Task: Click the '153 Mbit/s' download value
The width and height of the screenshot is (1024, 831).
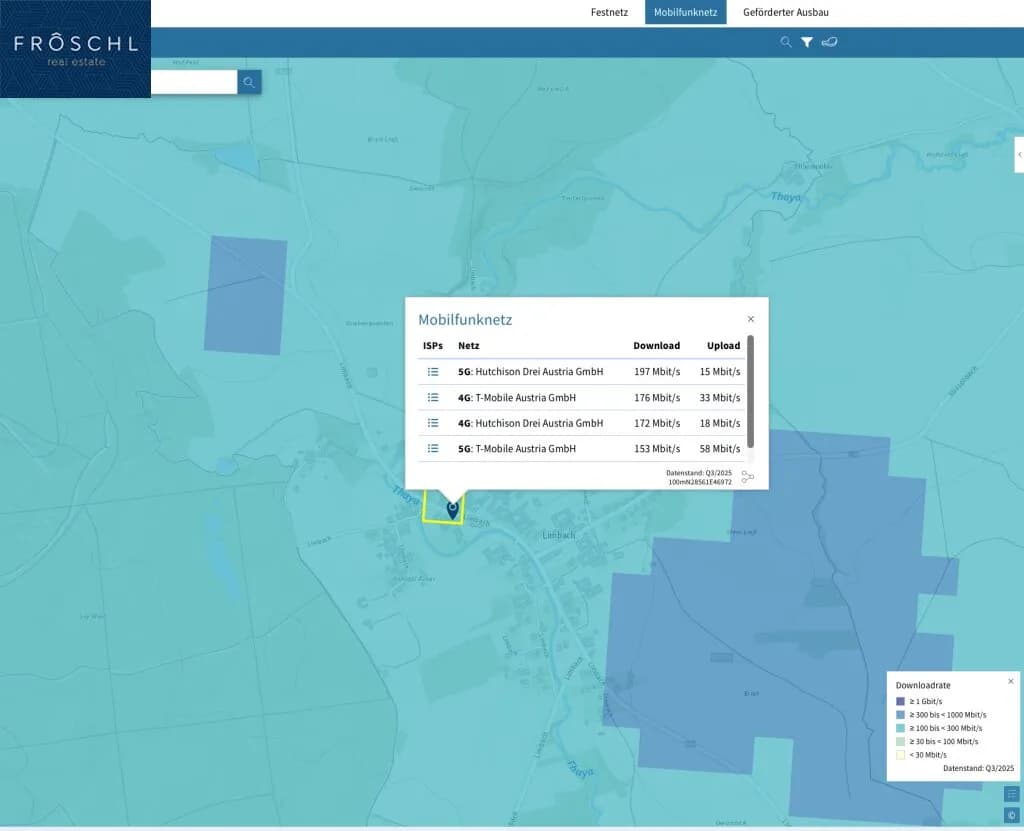Action: [x=657, y=449]
